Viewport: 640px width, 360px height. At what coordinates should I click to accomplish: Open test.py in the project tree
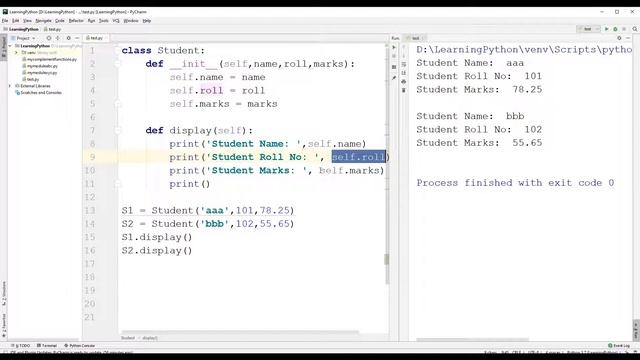31,79
